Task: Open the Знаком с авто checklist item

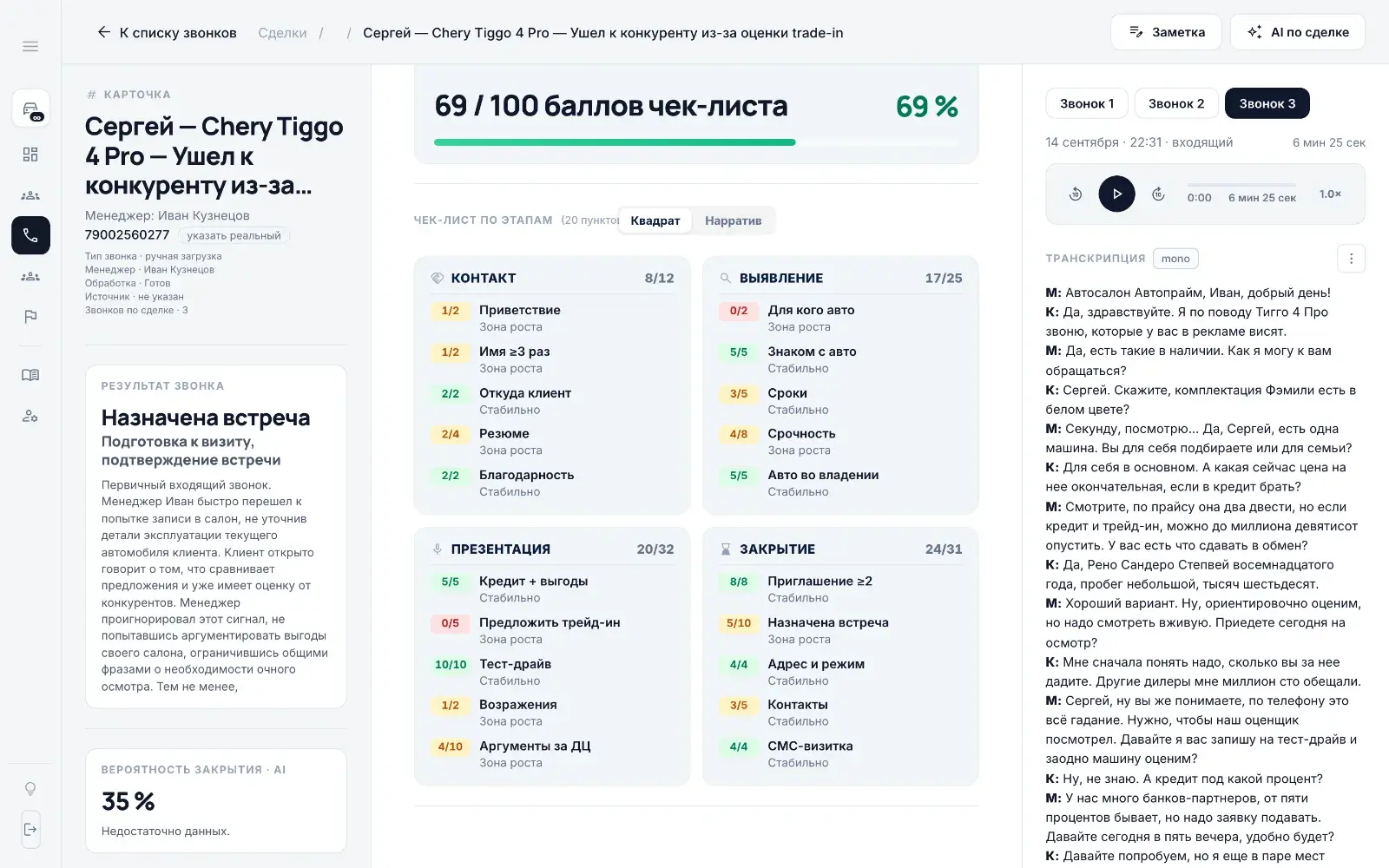Action: coord(840,359)
